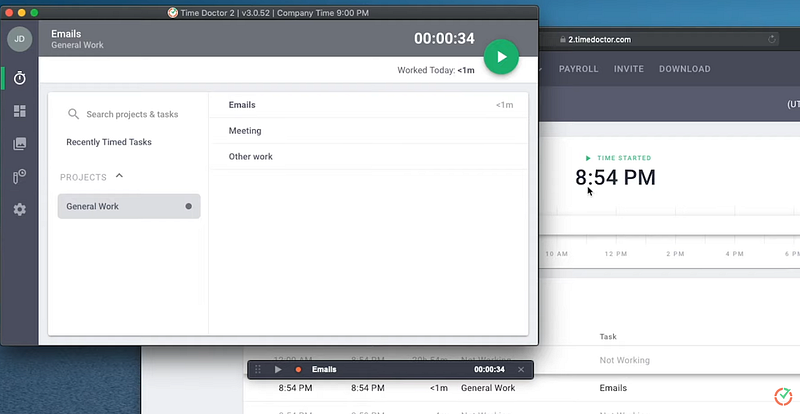Click the search magnifier icon
Image resolution: width=800 pixels, height=414 pixels.
point(73,114)
